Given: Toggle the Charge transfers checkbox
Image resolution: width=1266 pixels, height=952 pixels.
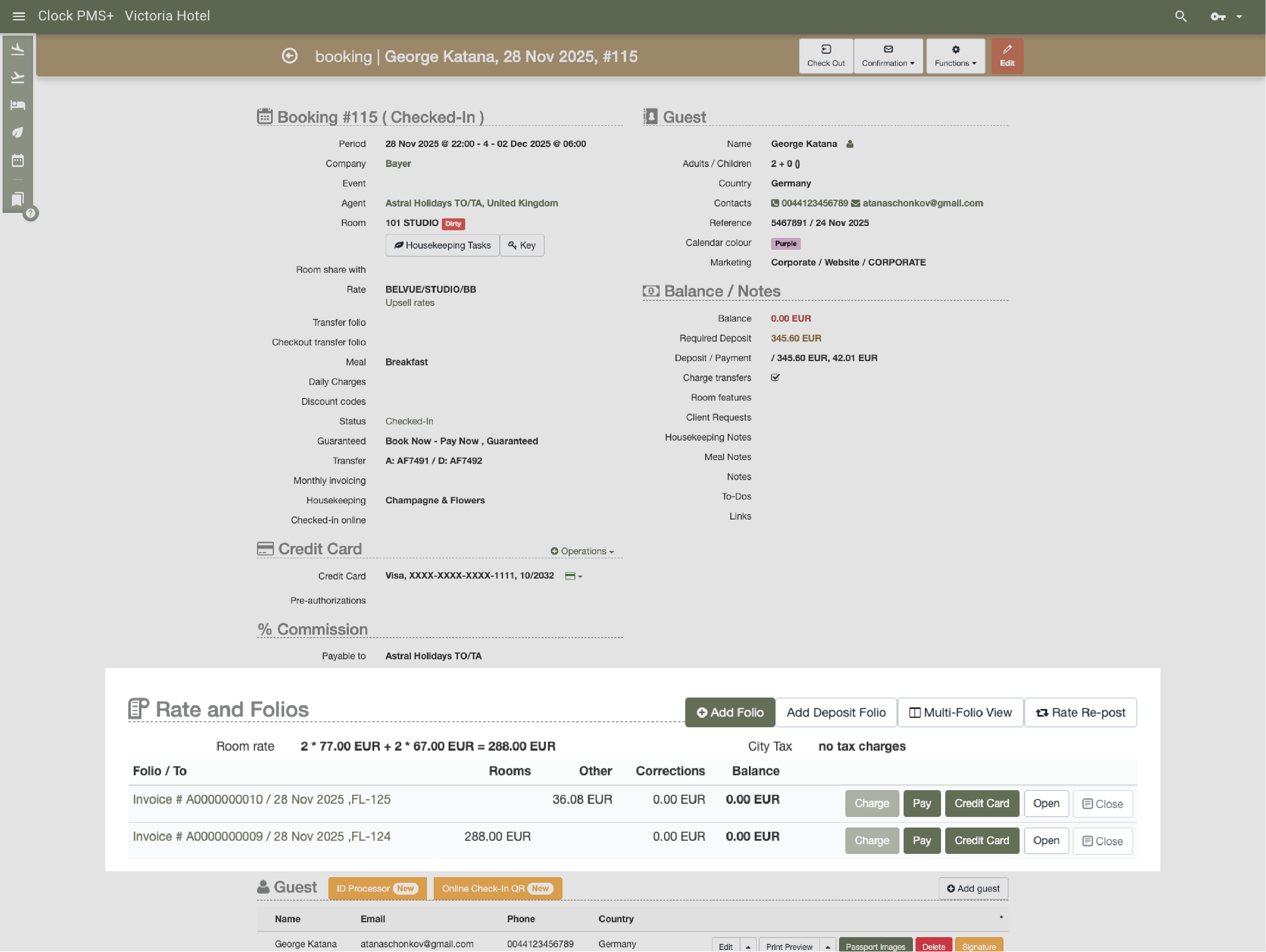Looking at the screenshot, I should coord(775,378).
